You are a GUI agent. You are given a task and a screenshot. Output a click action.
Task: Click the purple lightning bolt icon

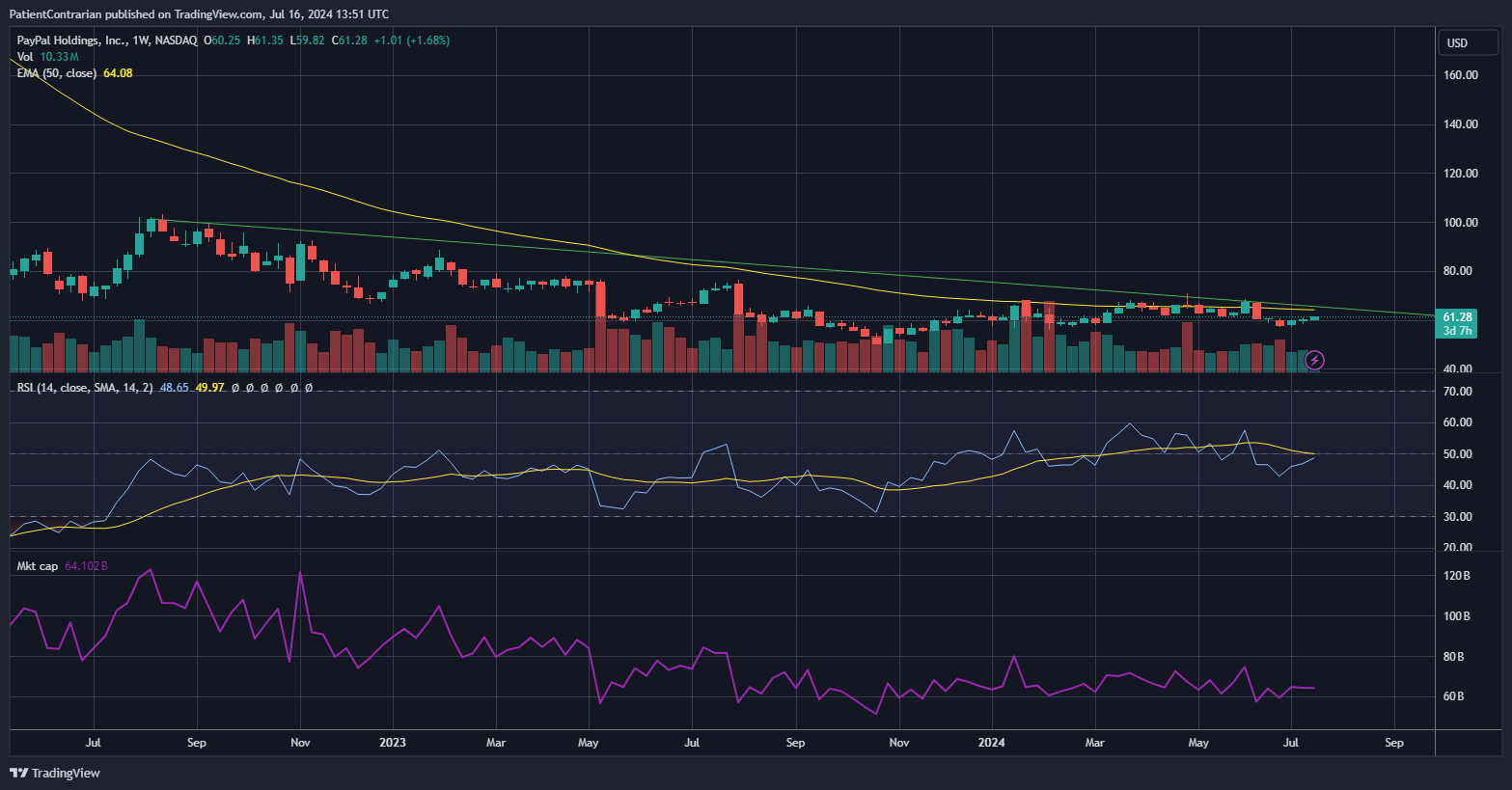[x=1314, y=361]
